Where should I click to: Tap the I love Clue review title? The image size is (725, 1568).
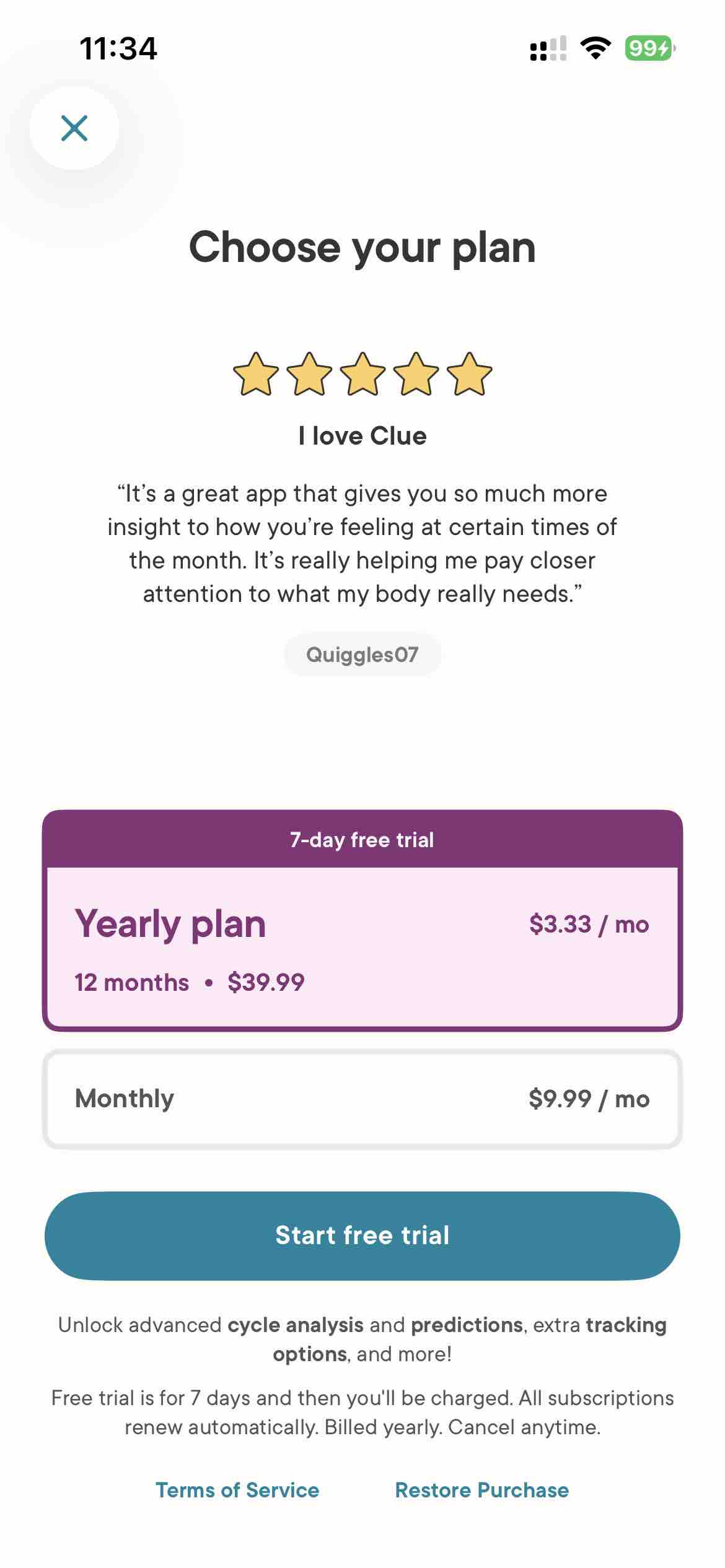362,436
